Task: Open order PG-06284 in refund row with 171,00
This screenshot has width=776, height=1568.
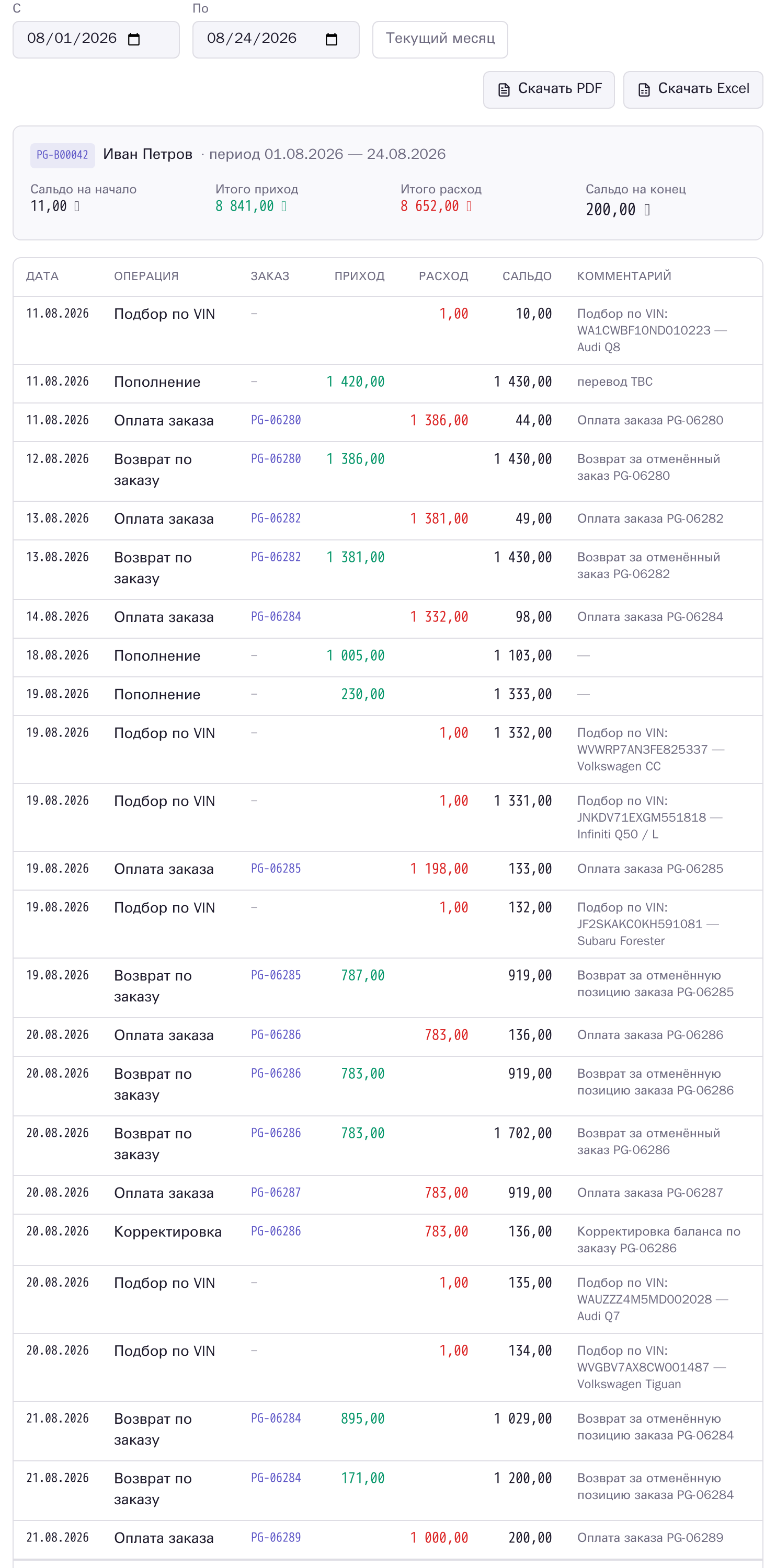Action: (x=276, y=1478)
